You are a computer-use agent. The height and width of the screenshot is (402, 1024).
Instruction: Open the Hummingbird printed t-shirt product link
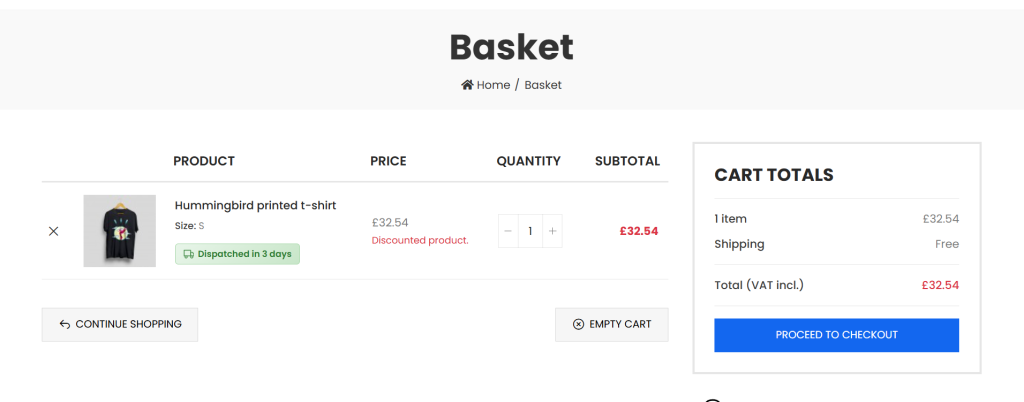click(x=255, y=205)
